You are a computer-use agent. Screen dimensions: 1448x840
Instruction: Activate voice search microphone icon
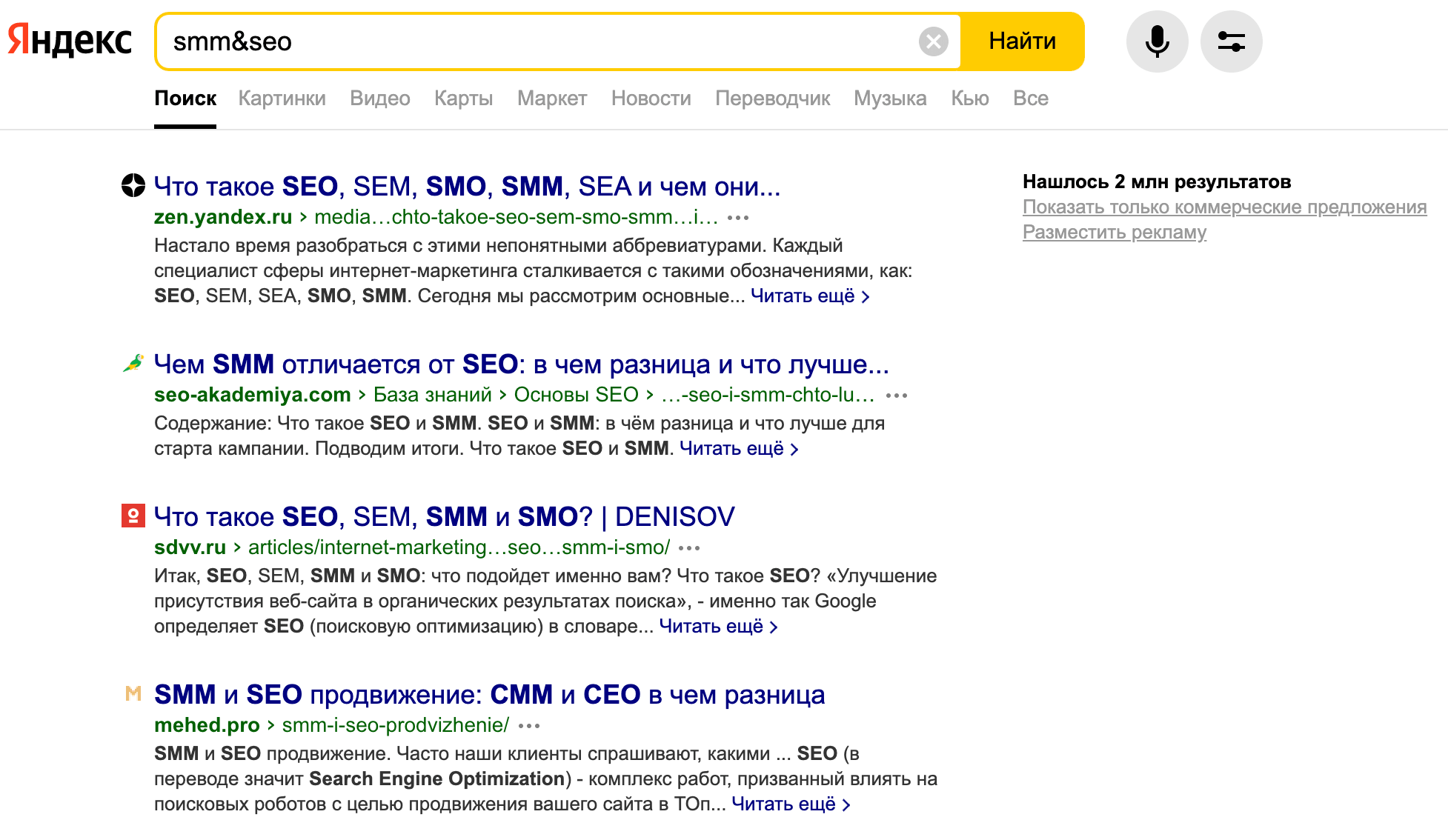point(1157,41)
